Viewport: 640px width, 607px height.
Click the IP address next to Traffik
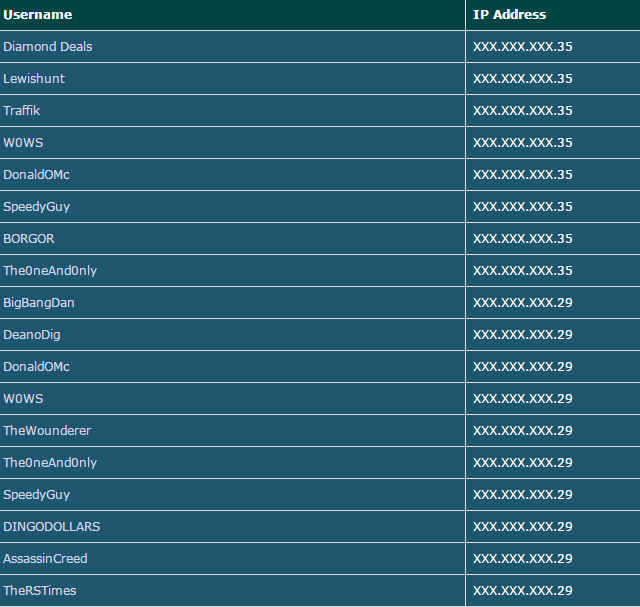[x=523, y=111]
